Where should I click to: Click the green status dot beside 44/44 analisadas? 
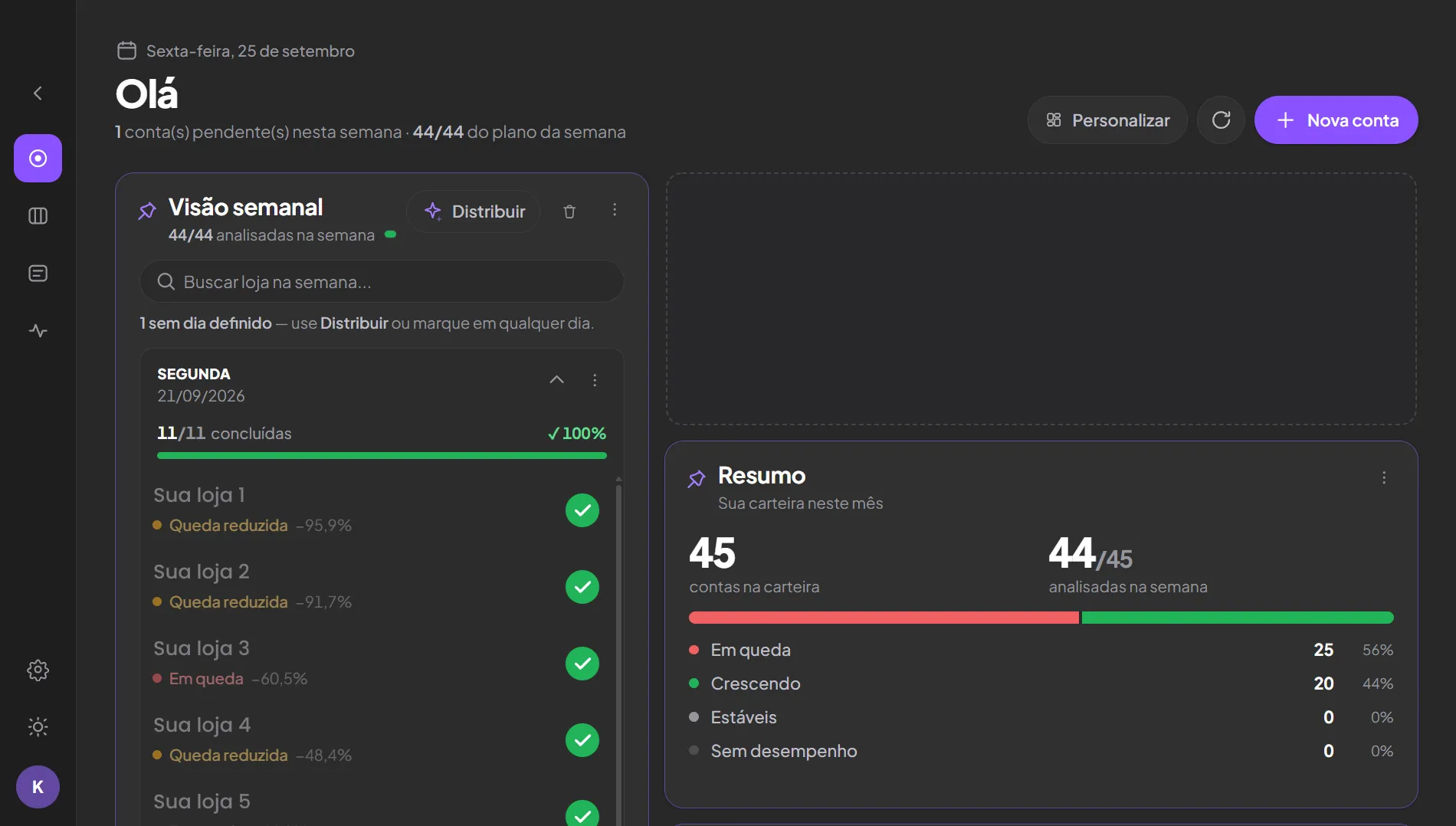[x=390, y=234]
